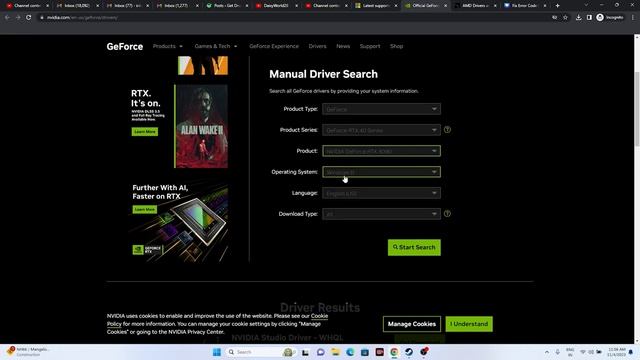Open notifications bell in tray
Image resolution: width=640 pixels, height=360 pixels.
(x=631, y=352)
